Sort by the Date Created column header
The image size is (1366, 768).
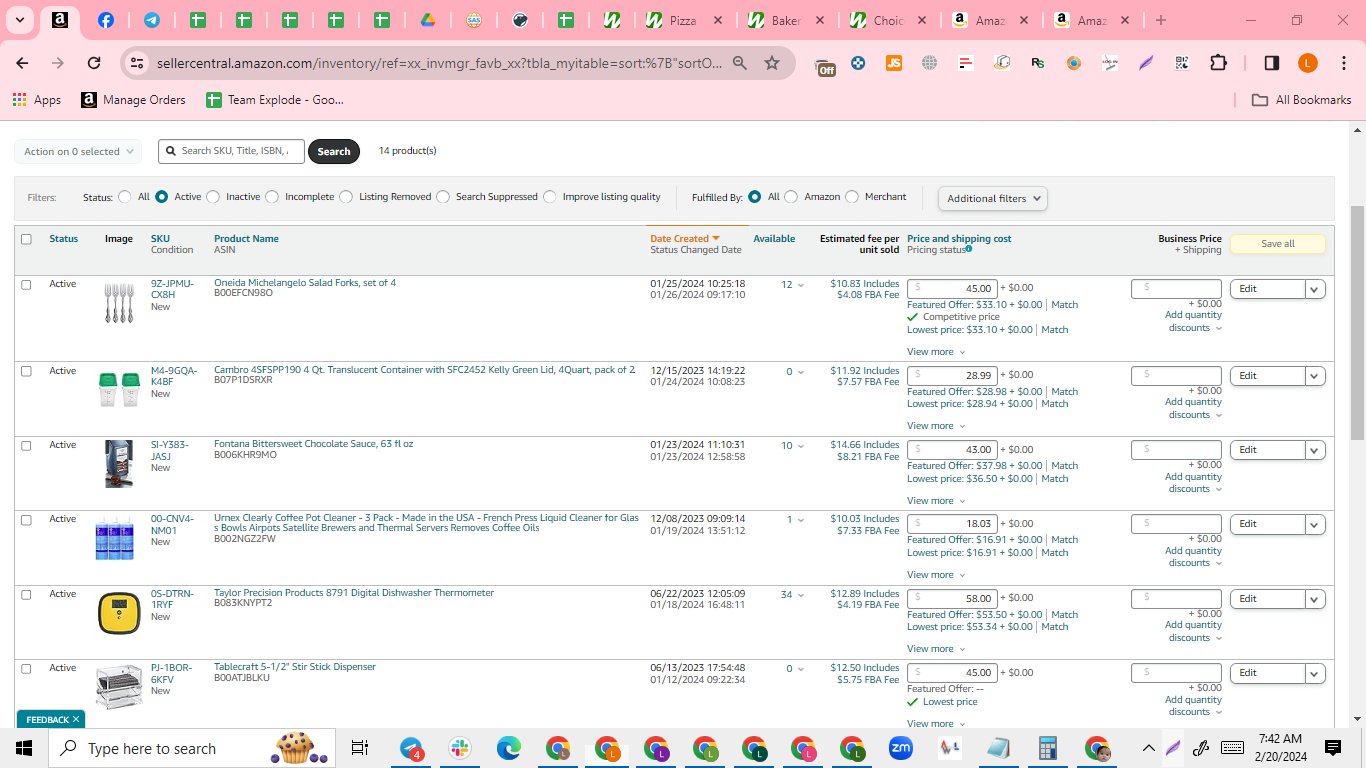685,239
